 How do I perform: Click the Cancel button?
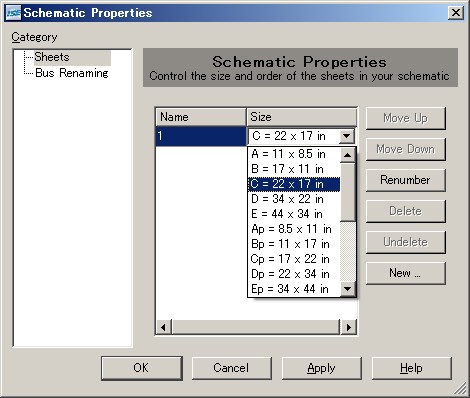tap(232, 368)
